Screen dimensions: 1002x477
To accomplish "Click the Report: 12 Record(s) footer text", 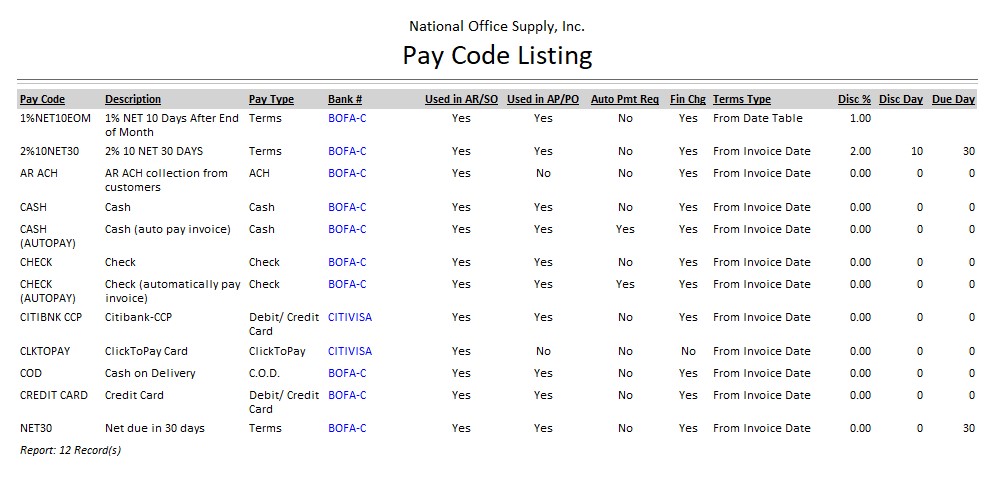I will coord(70,450).
